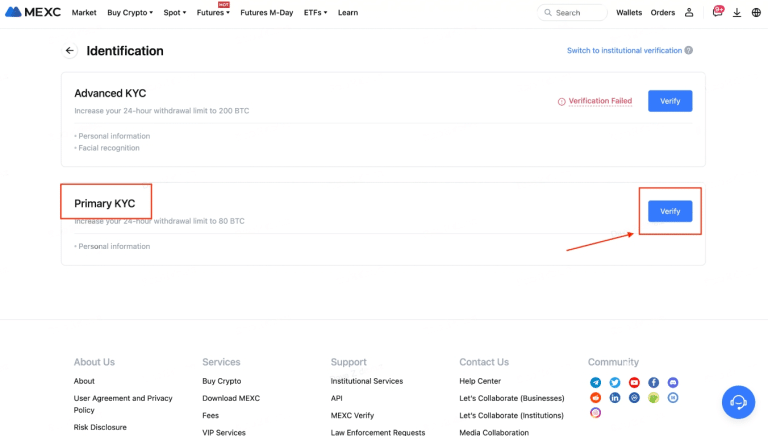The width and height of the screenshot is (768, 436).
Task: Click the help question mark icon
Action: click(689, 50)
